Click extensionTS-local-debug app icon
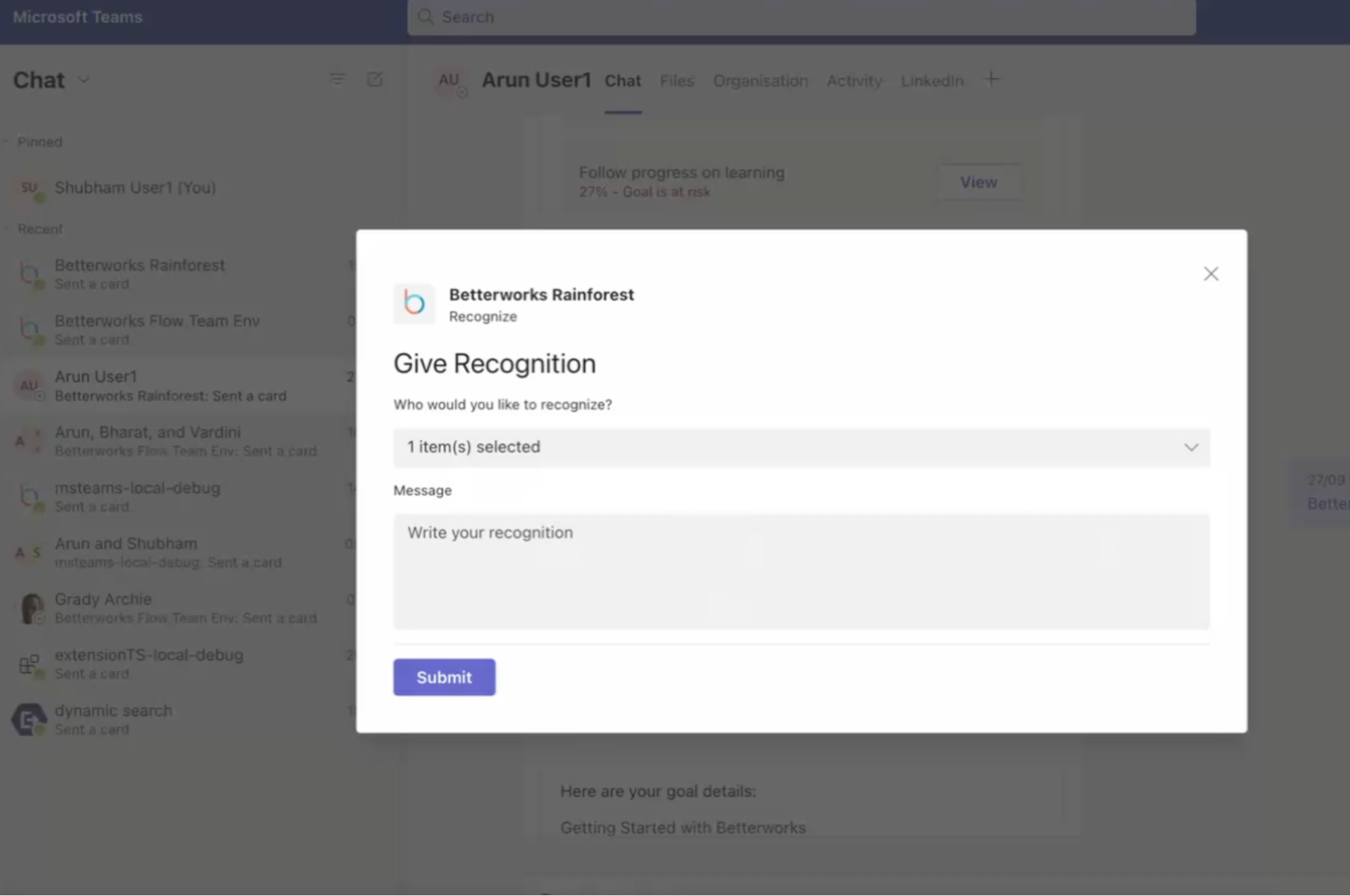Image resolution: width=1350 pixels, height=896 pixels. (29, 664)
